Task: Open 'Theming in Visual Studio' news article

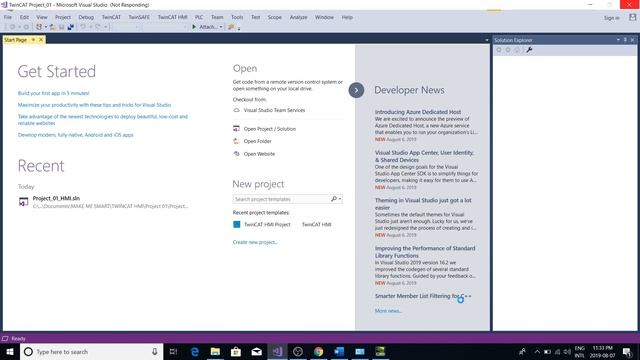Action: (423, 204)
